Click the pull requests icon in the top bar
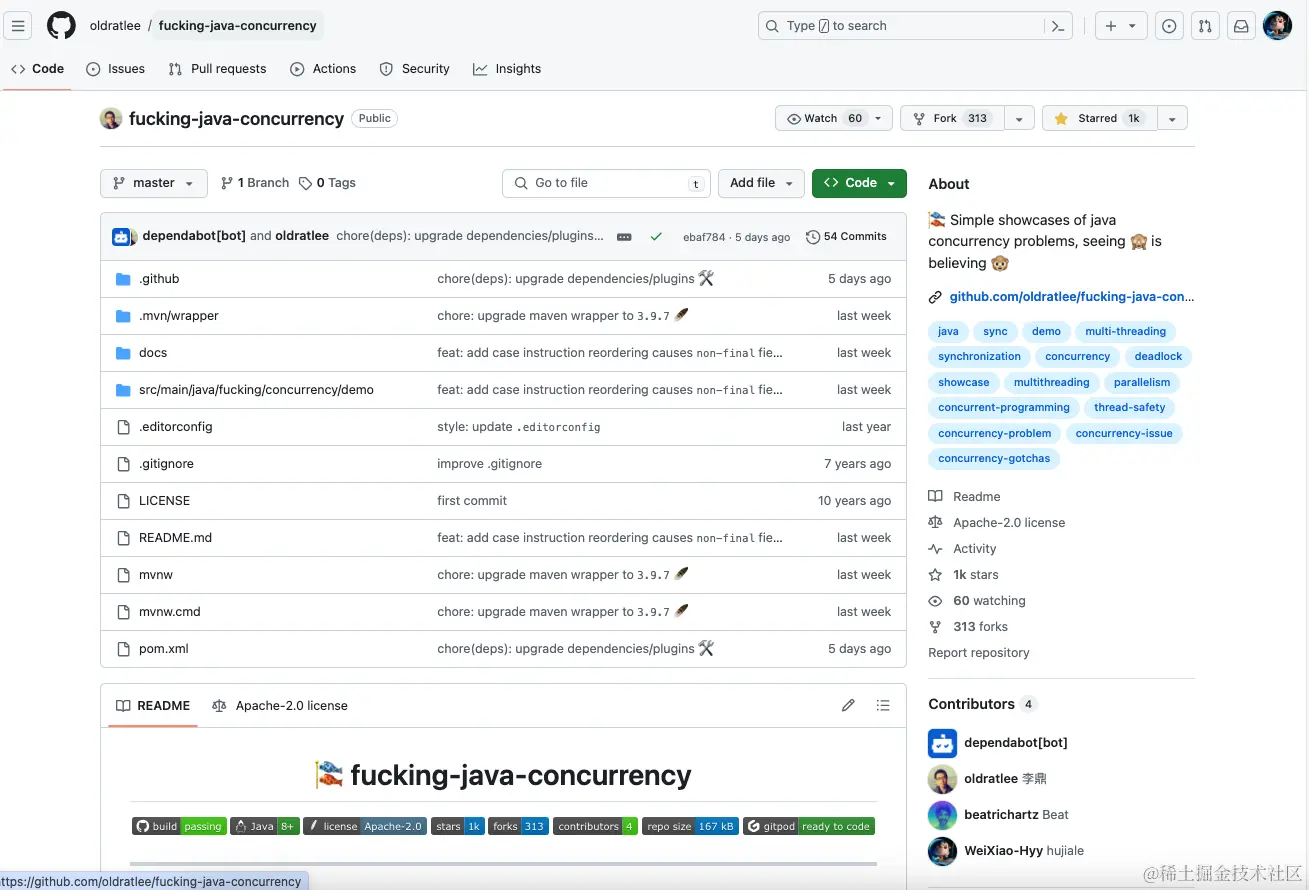 coord(1205,25)
